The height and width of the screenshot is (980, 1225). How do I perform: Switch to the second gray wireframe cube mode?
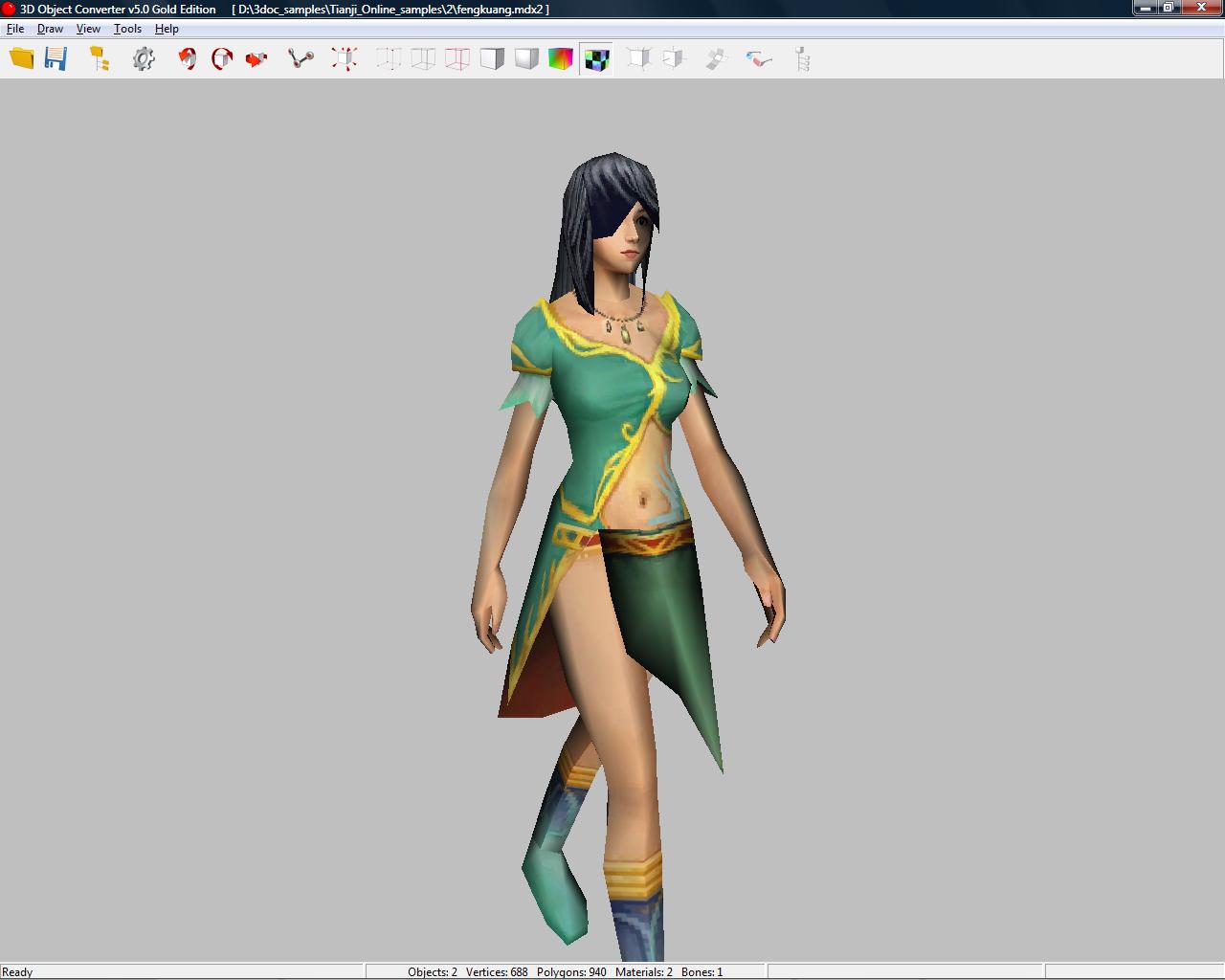[423, 58]
